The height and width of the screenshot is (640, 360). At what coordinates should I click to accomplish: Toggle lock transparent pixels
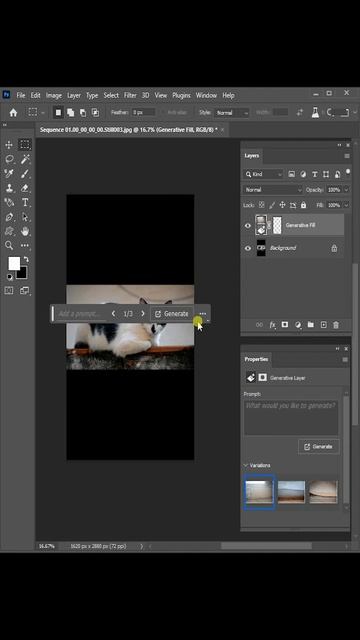pos(262,205)
